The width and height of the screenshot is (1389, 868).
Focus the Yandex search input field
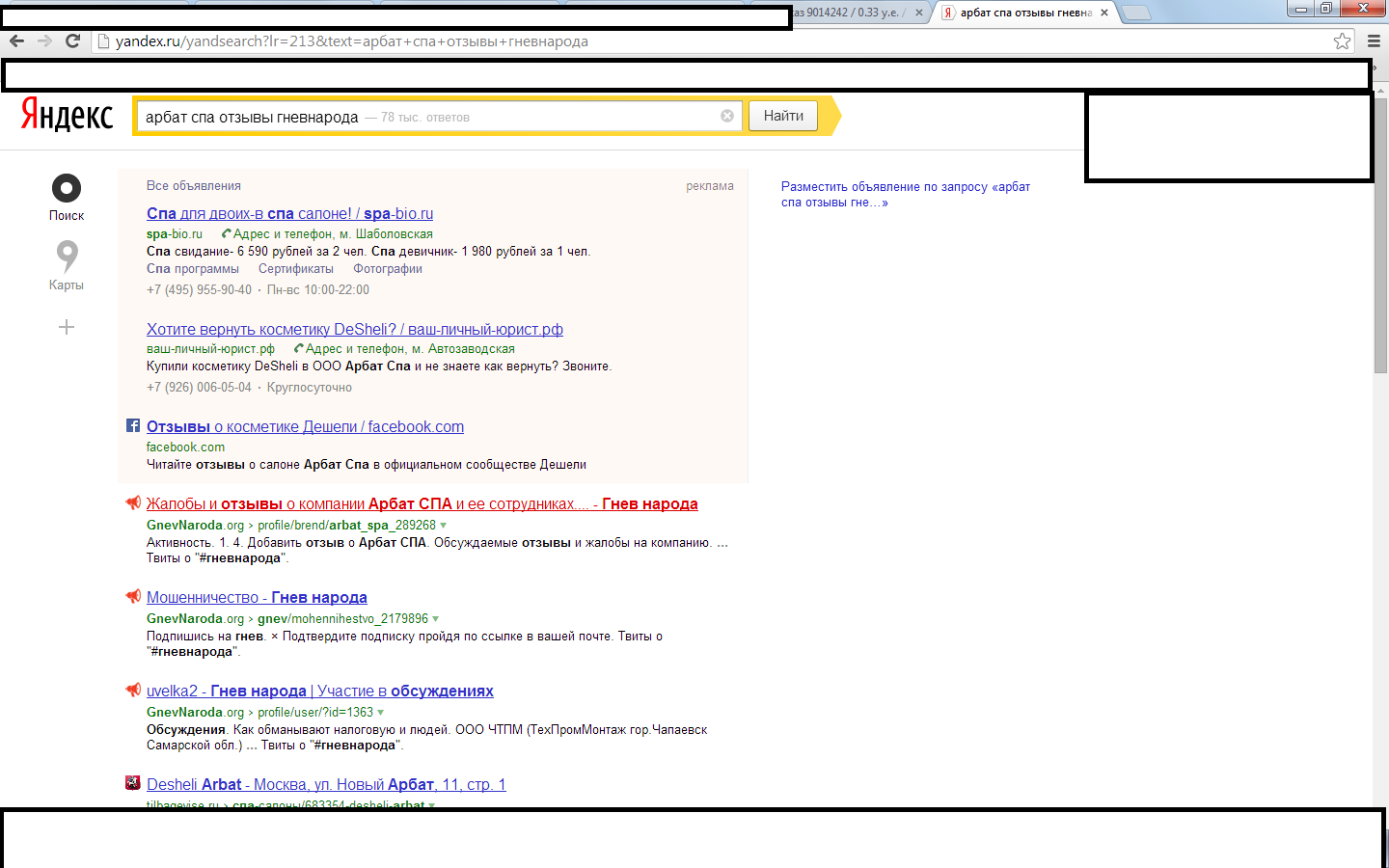coord(440,117)
